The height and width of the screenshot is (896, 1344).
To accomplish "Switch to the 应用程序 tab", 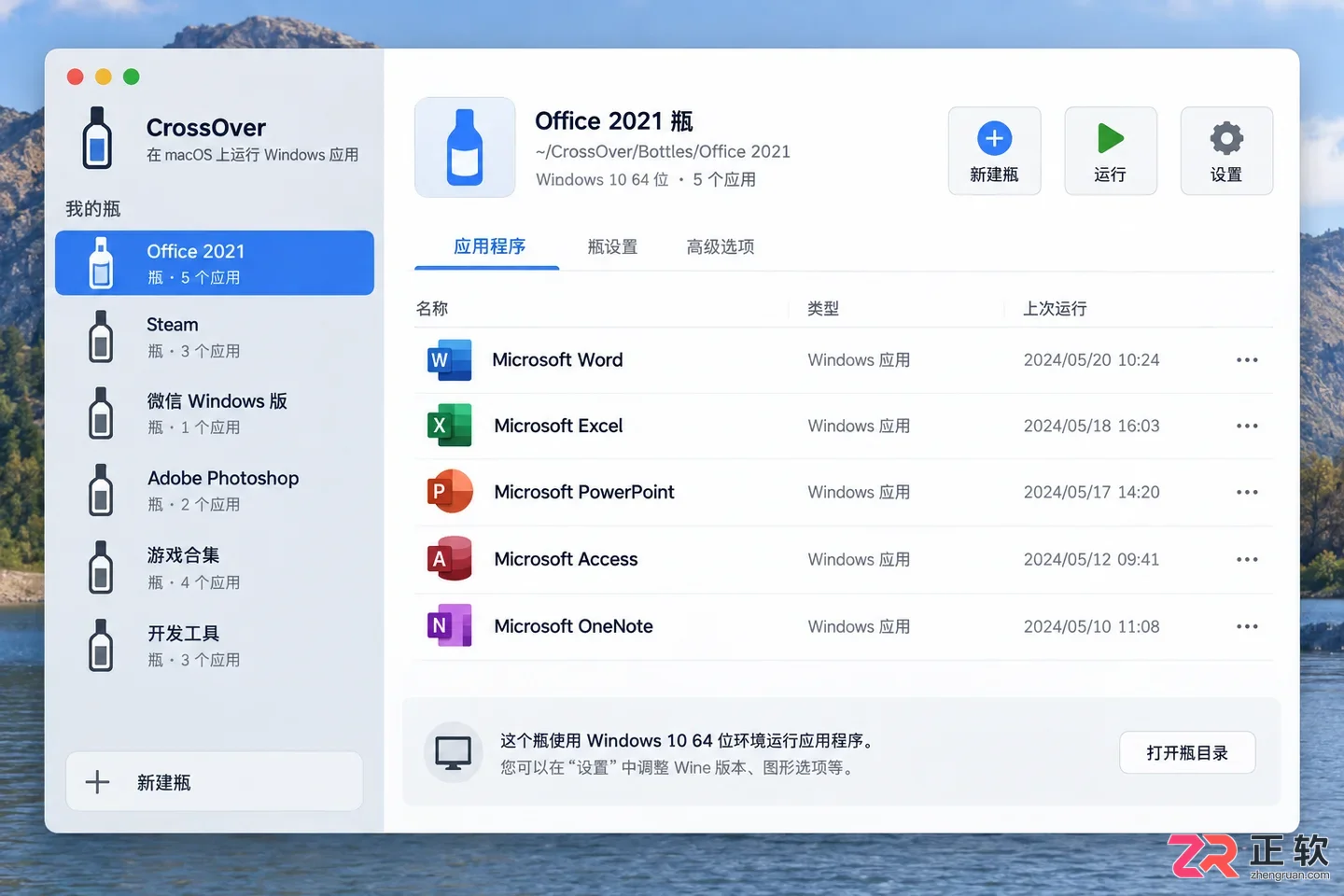I will (x=489, y=247).
